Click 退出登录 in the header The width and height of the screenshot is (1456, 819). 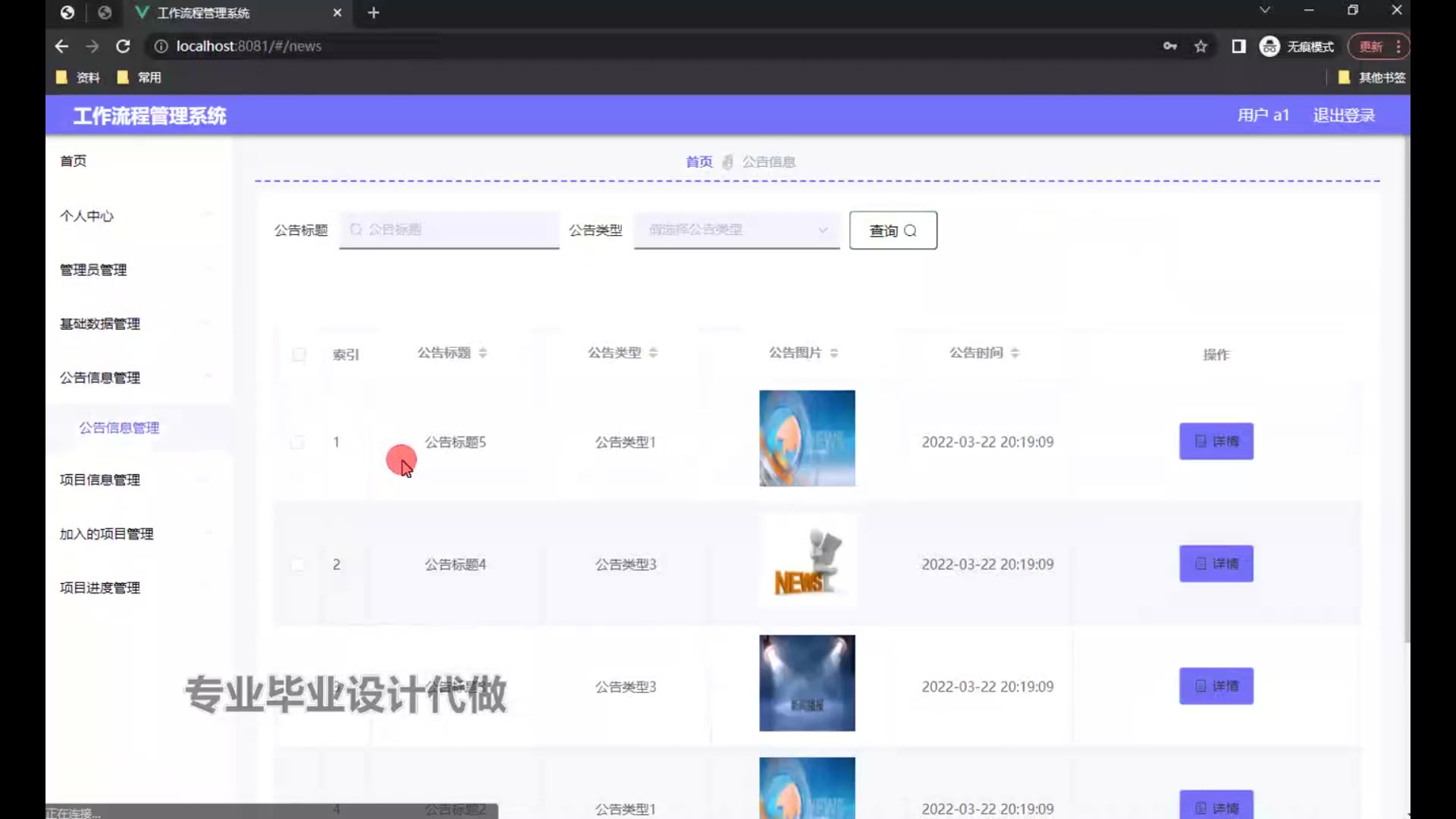[x=1344, y=115]
